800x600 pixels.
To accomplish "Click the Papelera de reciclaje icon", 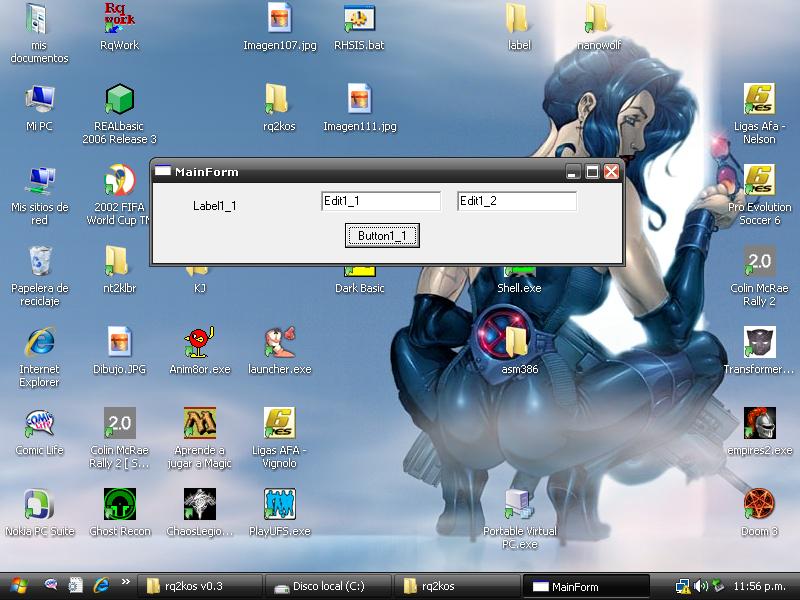I will pos(40,262).
